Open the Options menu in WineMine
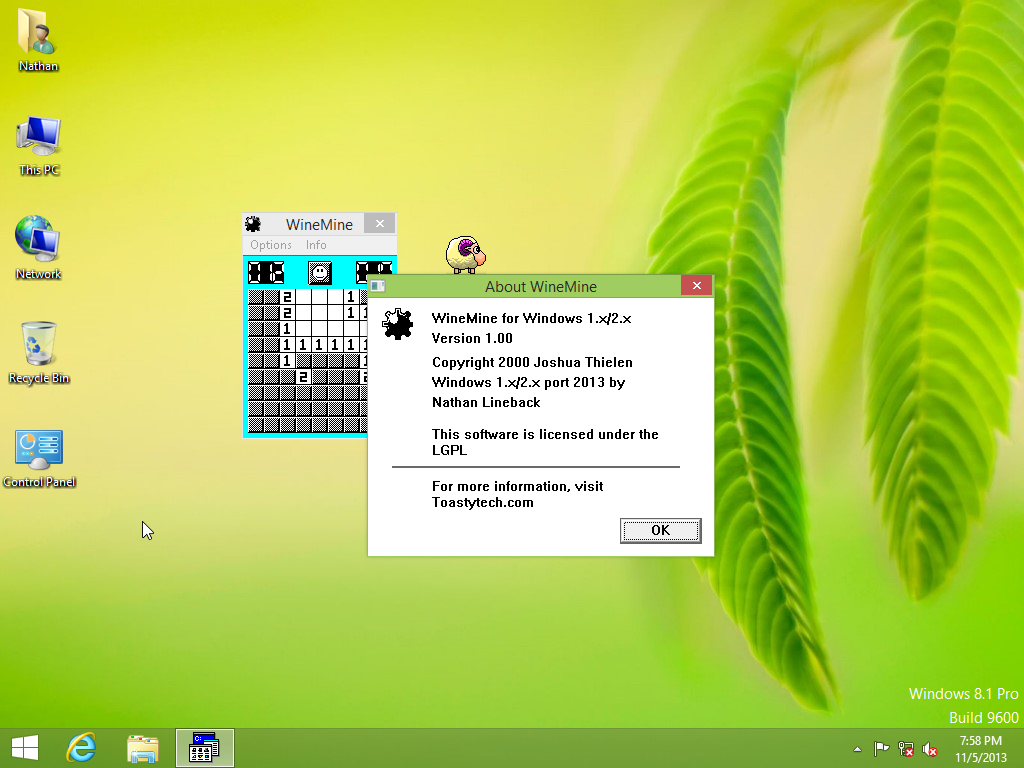Image resolution: width=1024 pixels, height=768 pixels. 271,245
